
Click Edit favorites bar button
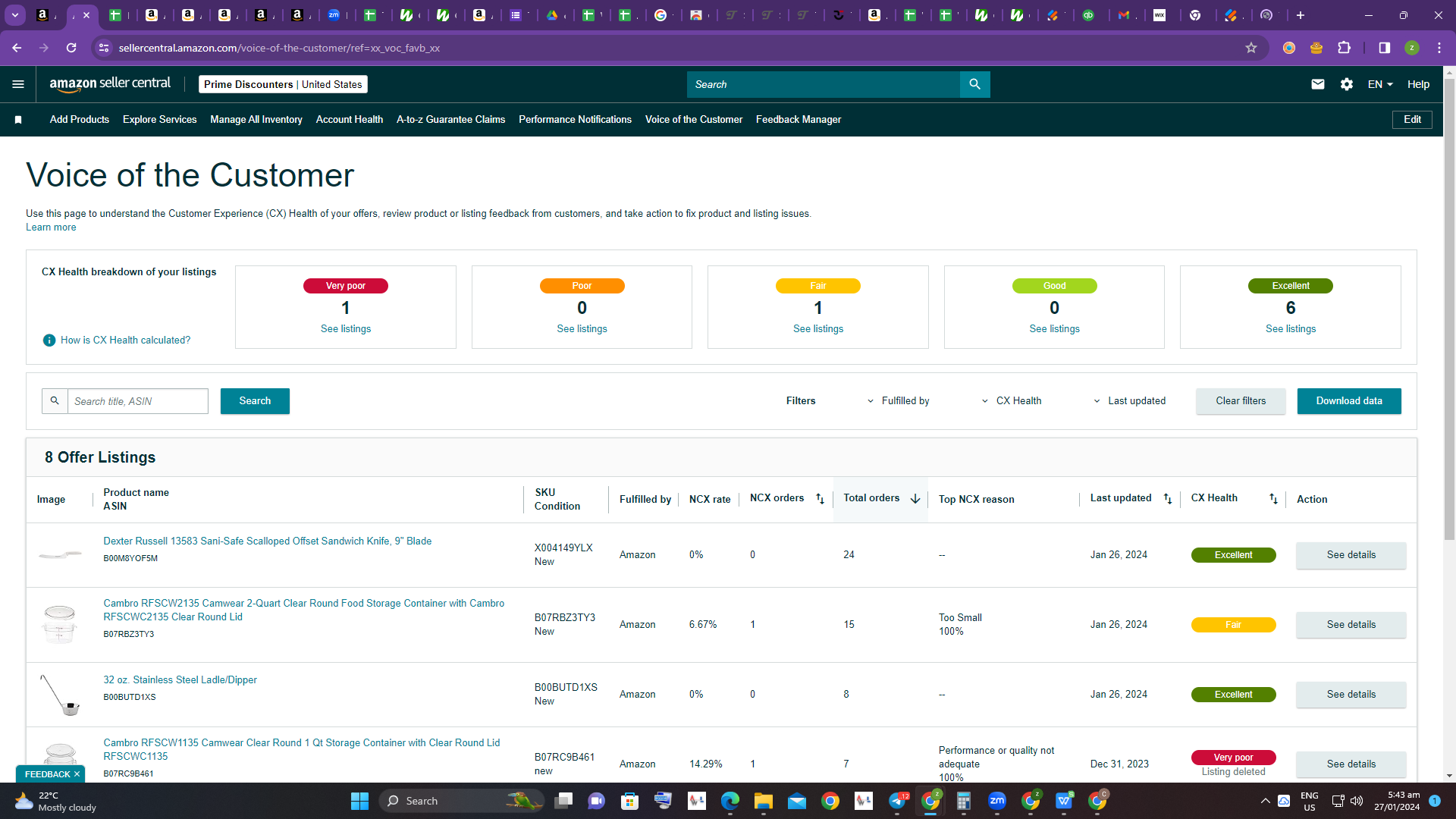(x=1412, y=120)
